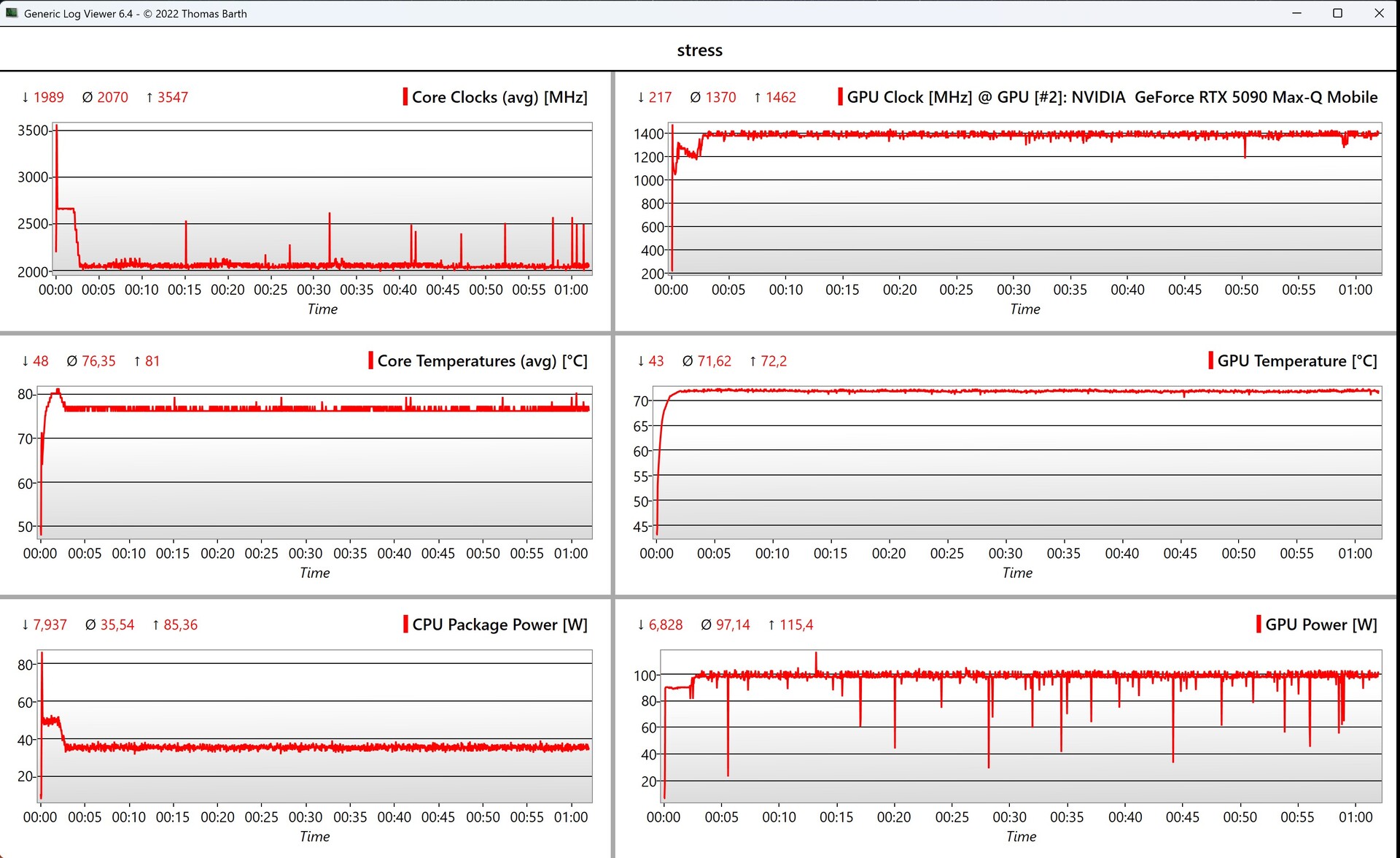The height and width of the screenshot is (858, 1400).
Task: Click the red swatch beside Core Temperatures legend
Action: (x=370, y=360)
